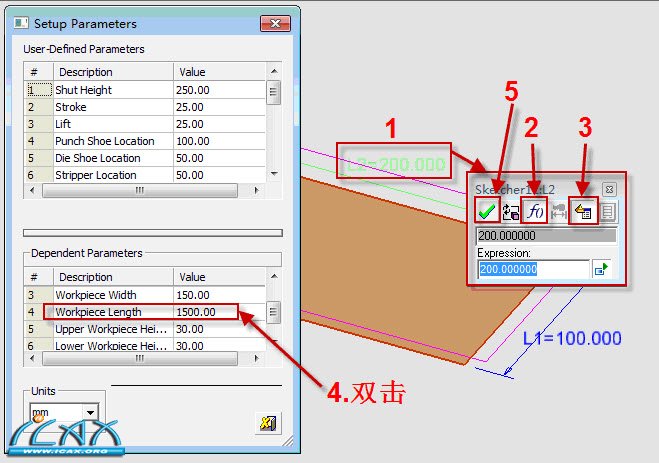Viewport: 659px width, 463px height.
Task: Select the Shut Height row
Action: (145, 90)
